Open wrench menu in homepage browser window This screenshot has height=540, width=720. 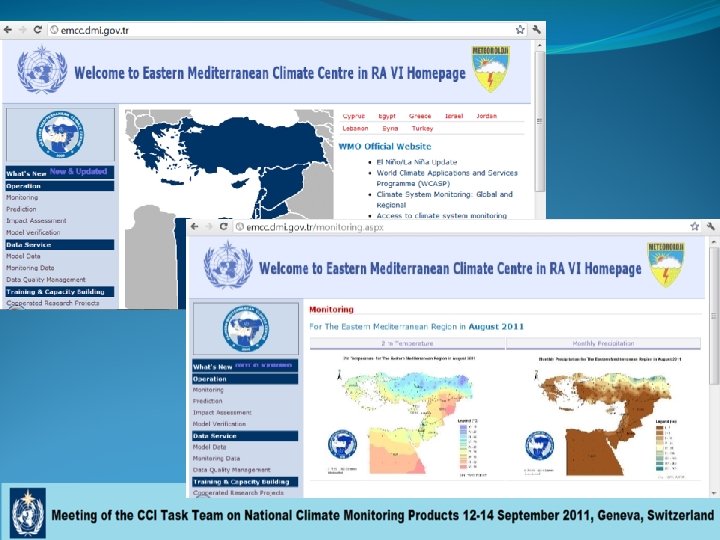pos(536,30)
